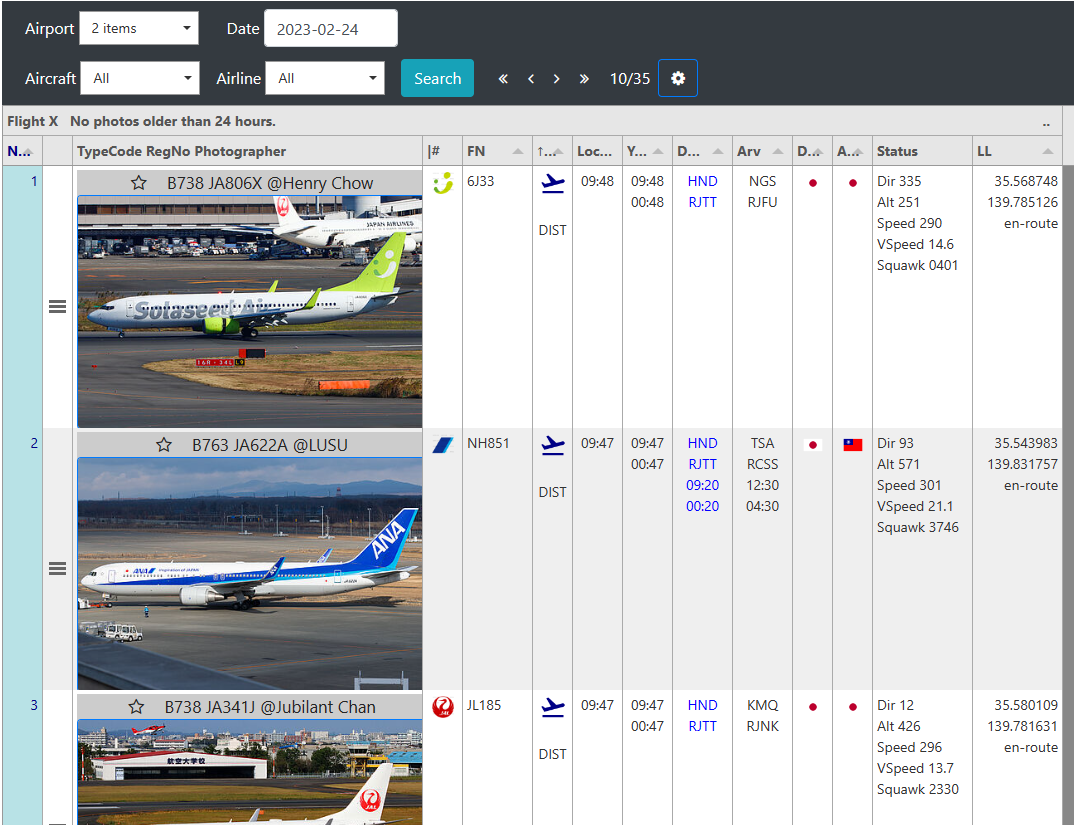Click flight number 6J33
Screen dimensions: 1074x825
(480, 181)
